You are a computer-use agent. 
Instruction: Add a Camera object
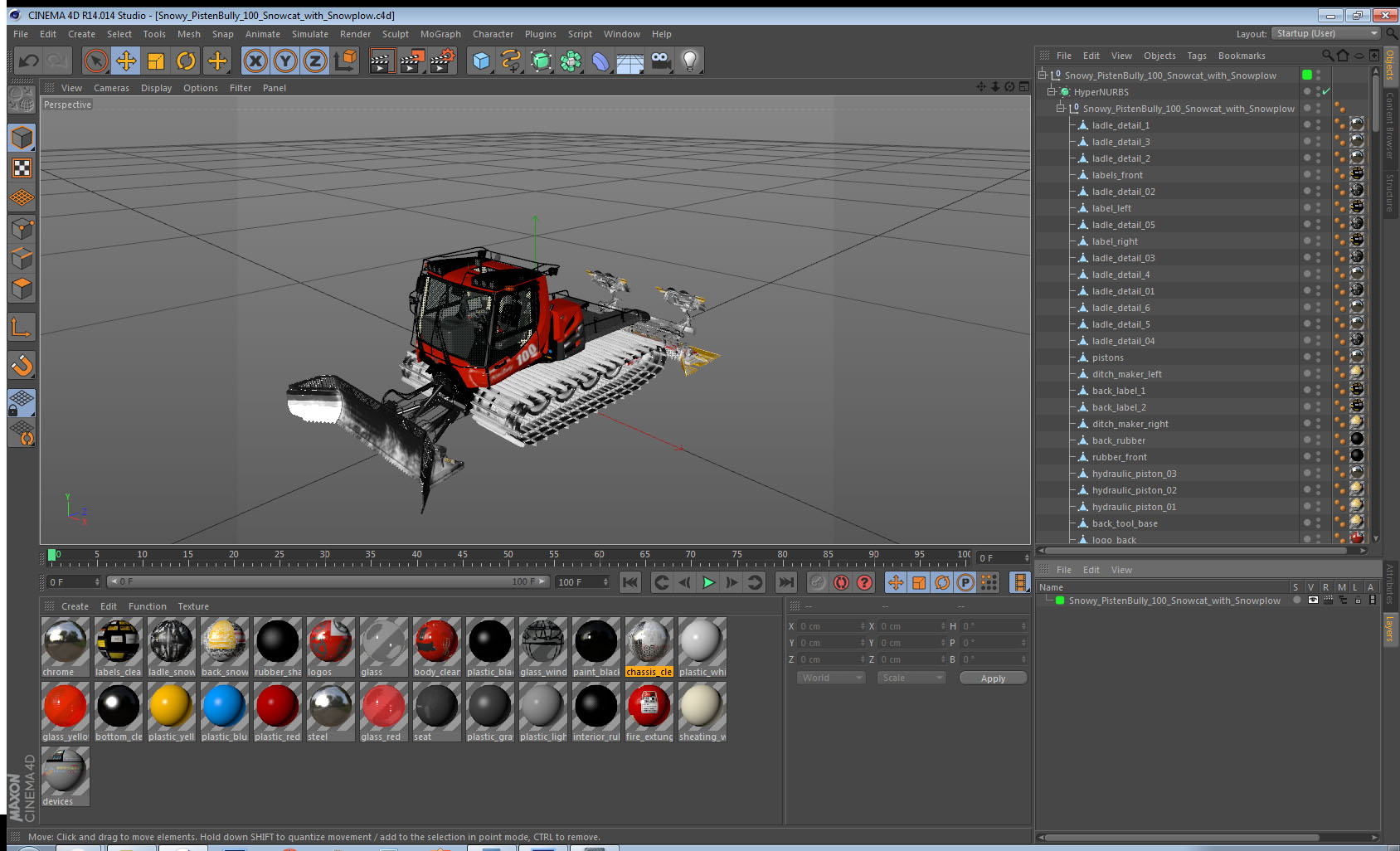pyautogui.click(x=660, y=61)
